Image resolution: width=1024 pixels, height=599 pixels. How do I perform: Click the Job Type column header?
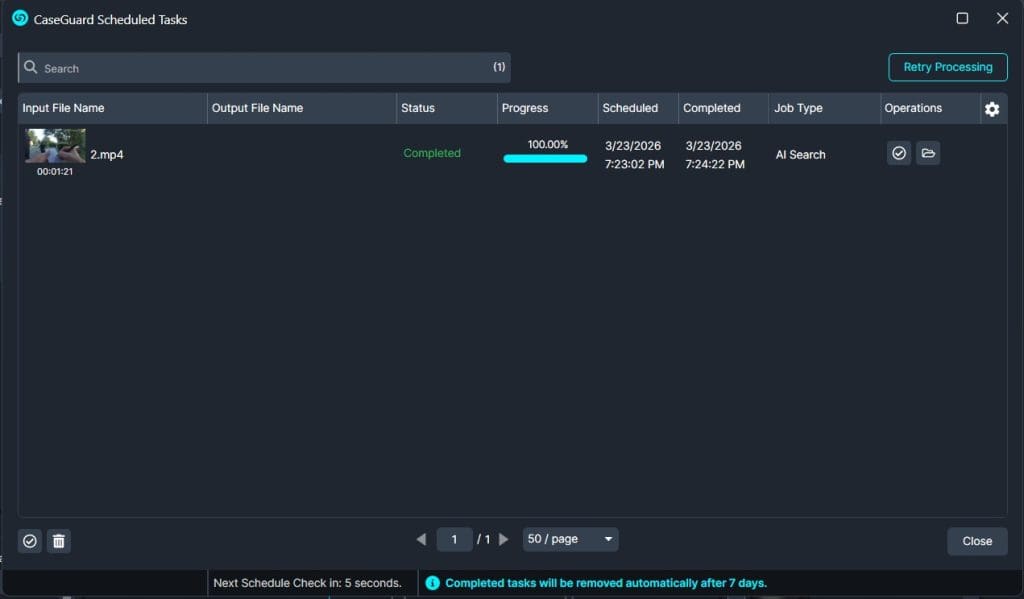point(798,108)
